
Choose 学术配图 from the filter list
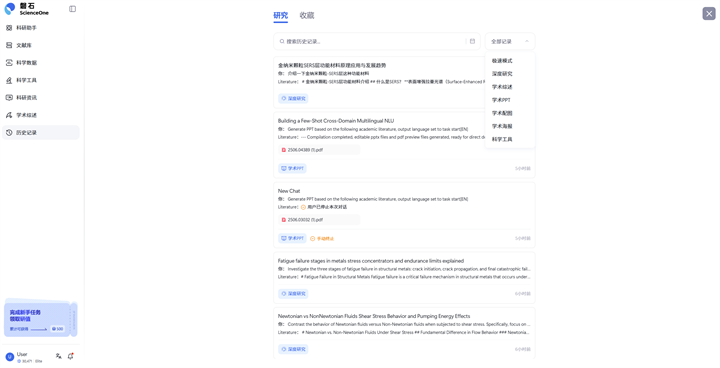click(510, 113)
